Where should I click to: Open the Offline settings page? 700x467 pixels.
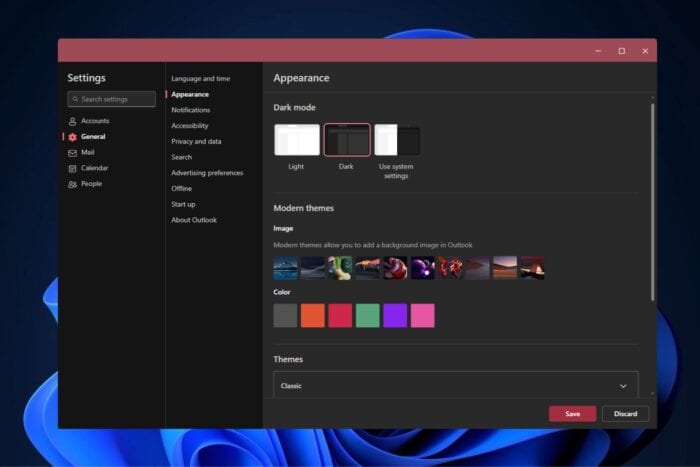[181, 188]
